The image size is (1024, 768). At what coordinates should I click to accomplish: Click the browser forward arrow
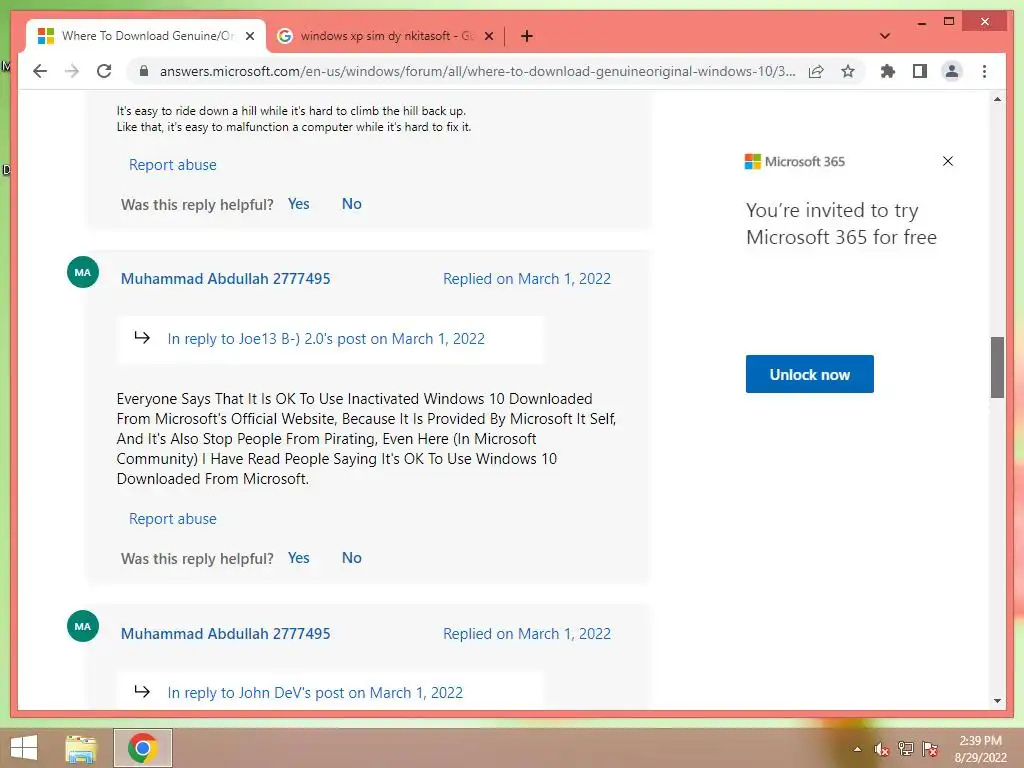72,71
